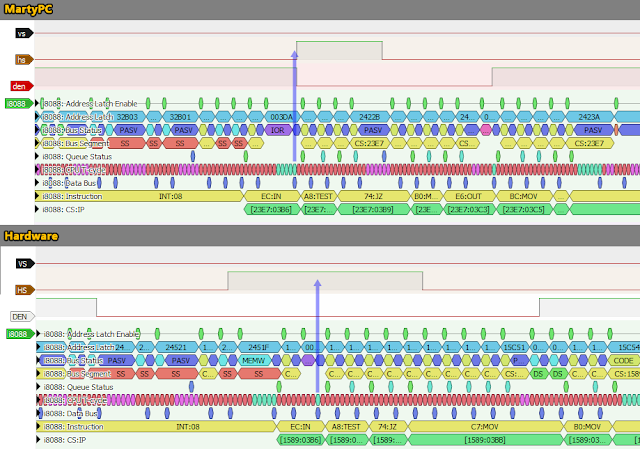
Task: Select the white DEN channel tag in Hardware
Action: coord(22,317)
